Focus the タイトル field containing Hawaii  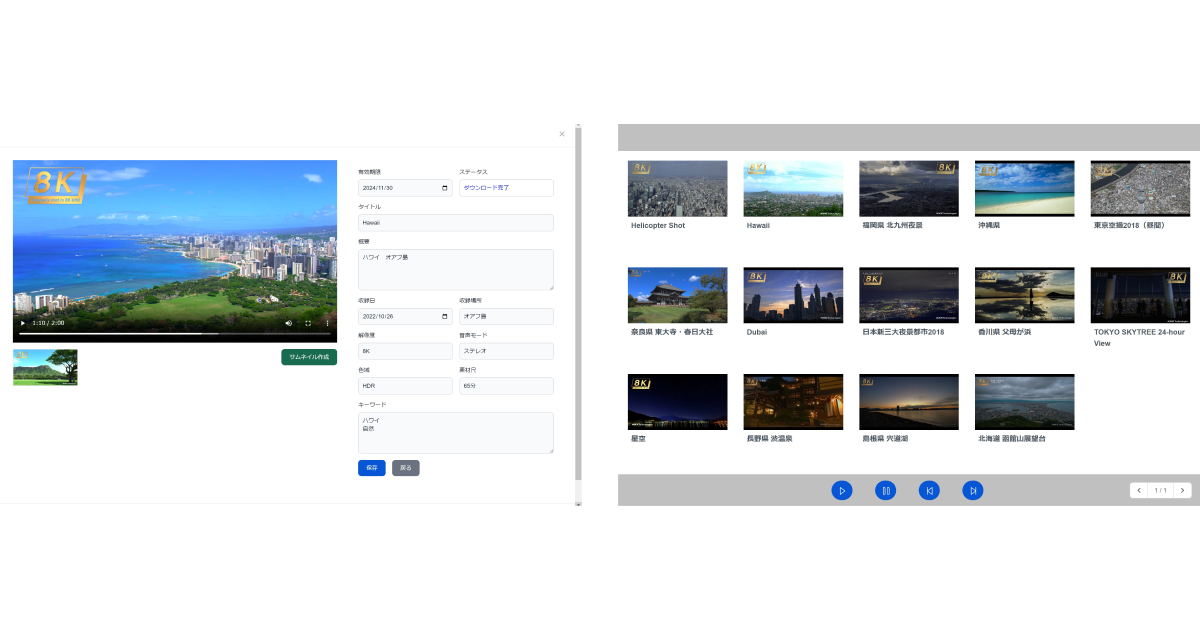[x=456, y=223]
